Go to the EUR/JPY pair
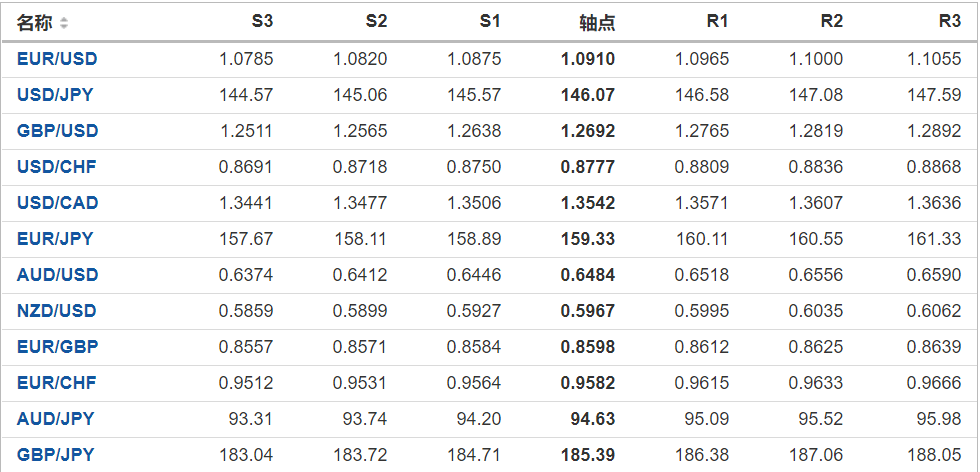 tap(55, 239)
